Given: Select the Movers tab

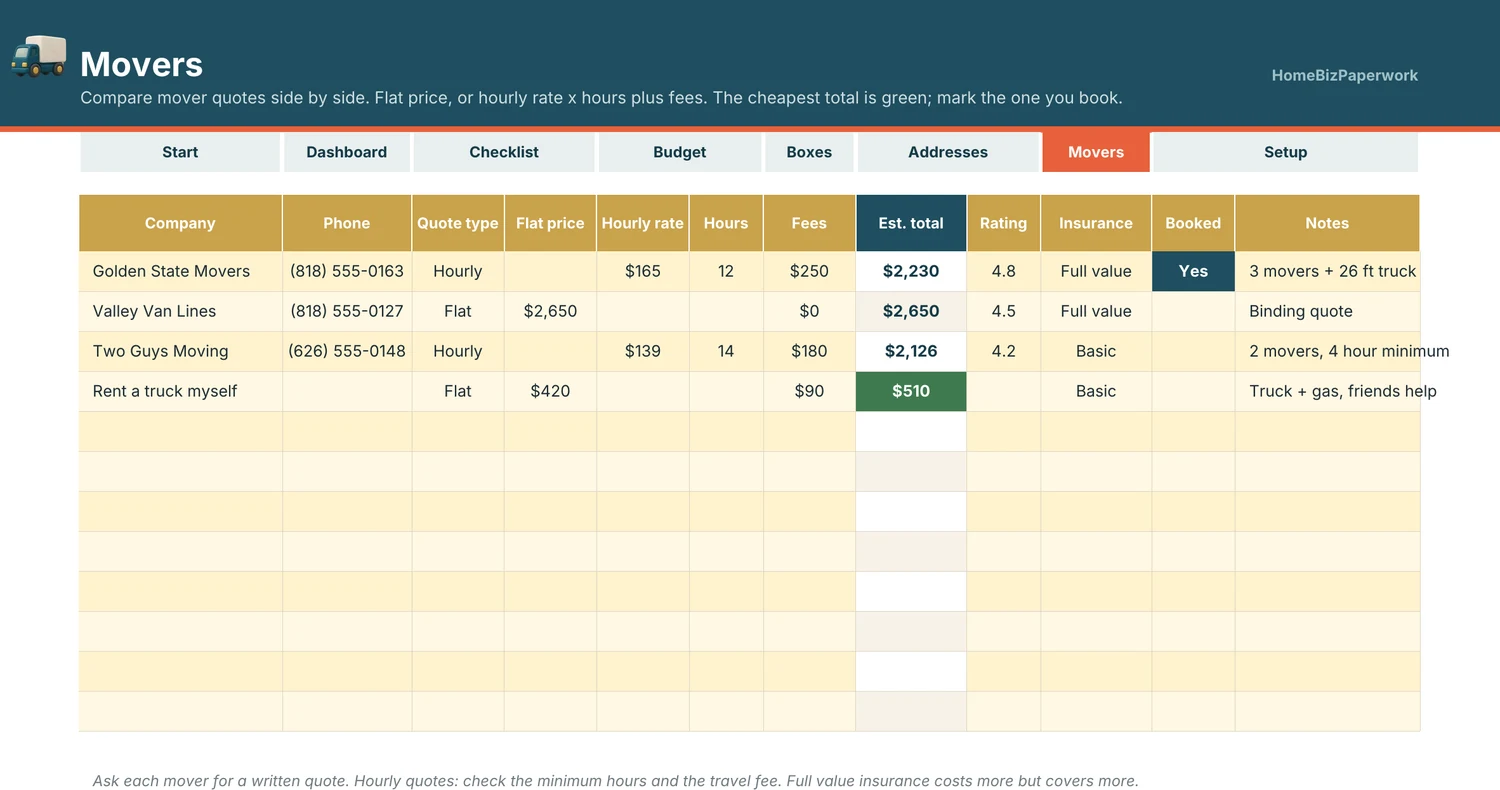Looking at the screenshot, I should coord(1096,152).
